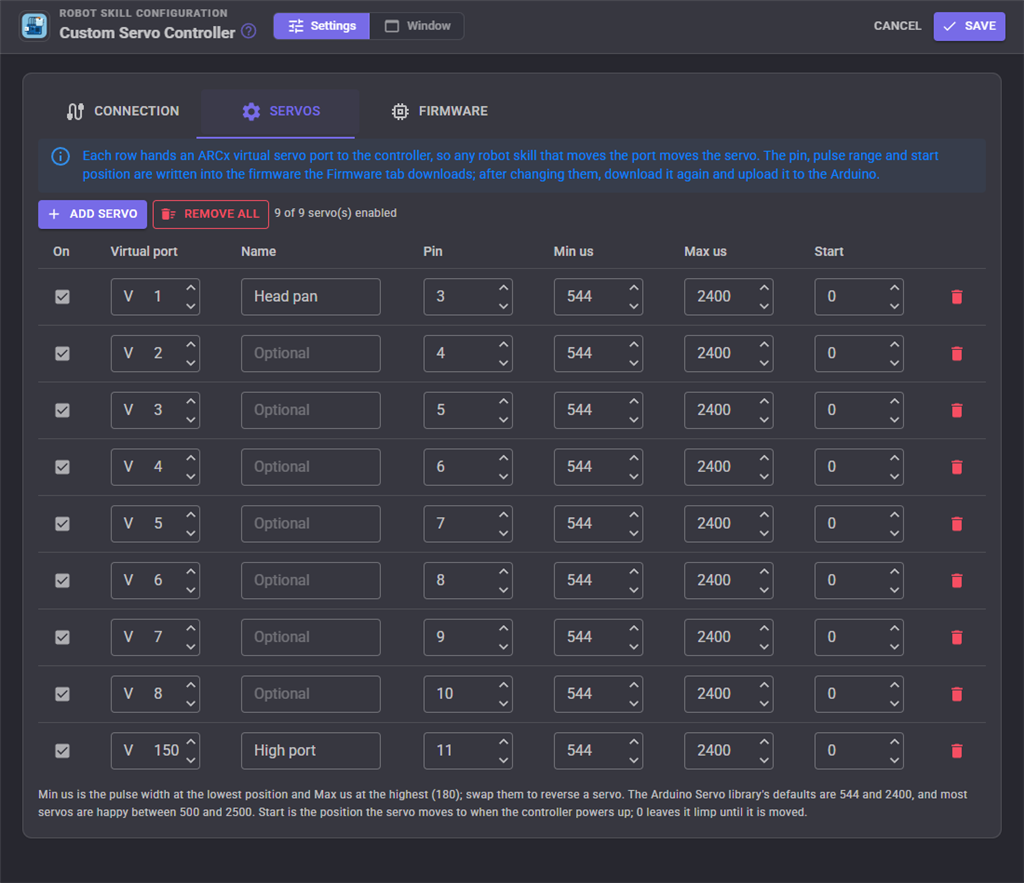
Task: Increase Start value in Head pan row
Action: tap(895, 287)
